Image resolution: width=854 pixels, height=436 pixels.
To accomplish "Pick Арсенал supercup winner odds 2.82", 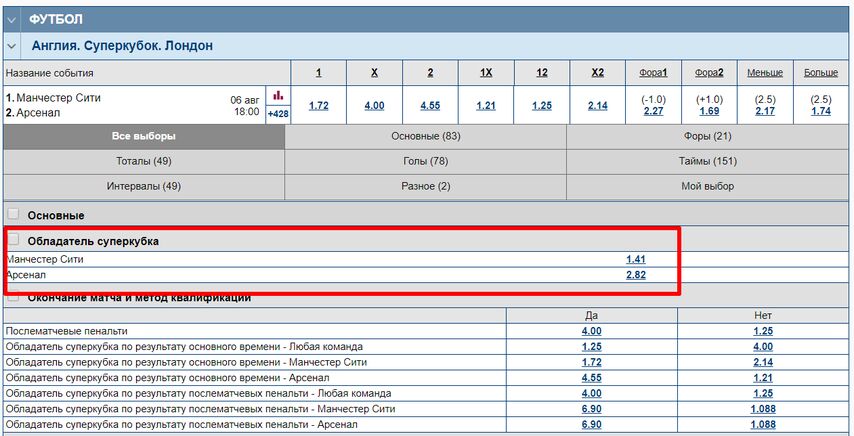I will click(636, 275).
